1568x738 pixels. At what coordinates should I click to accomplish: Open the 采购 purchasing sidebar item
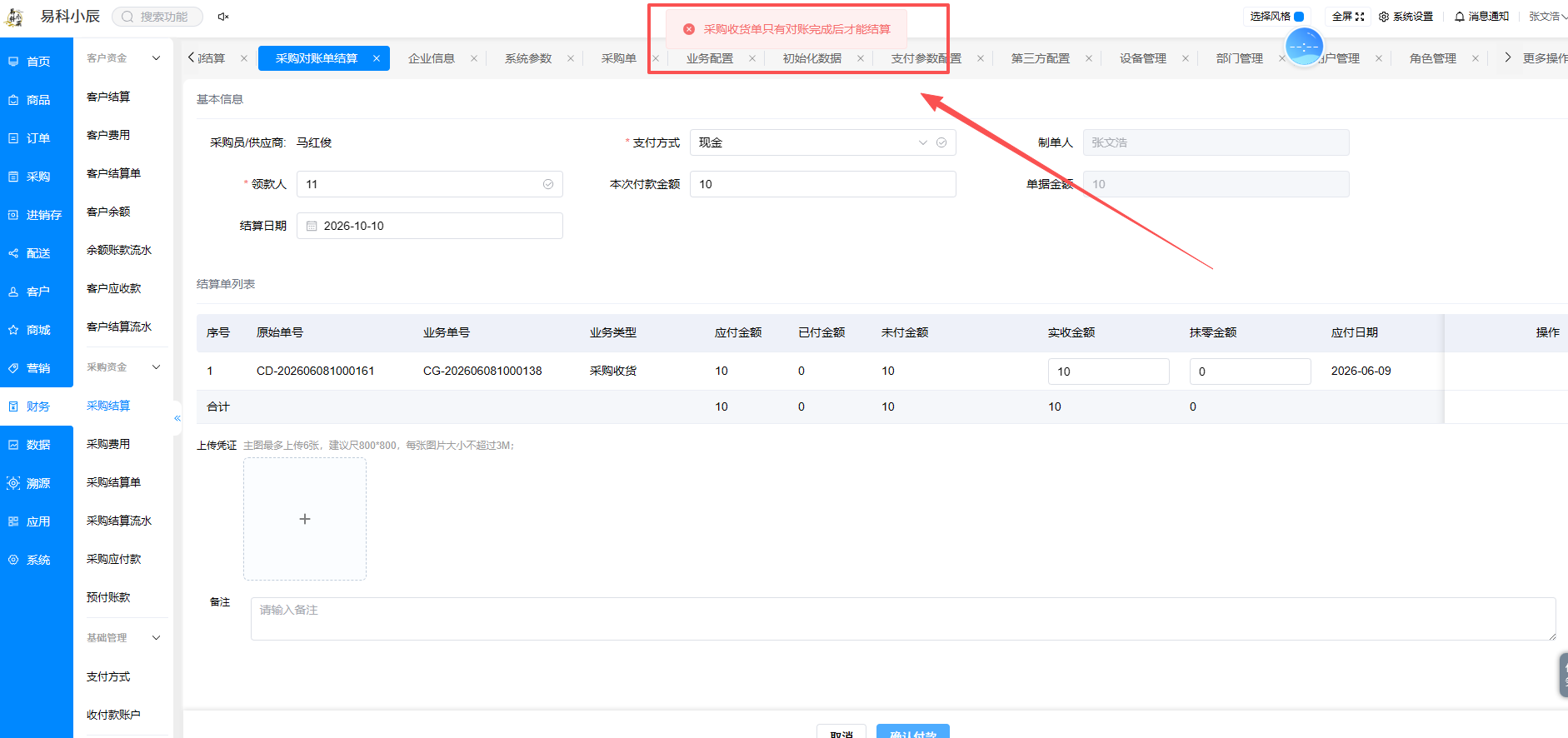coord(37,177)
